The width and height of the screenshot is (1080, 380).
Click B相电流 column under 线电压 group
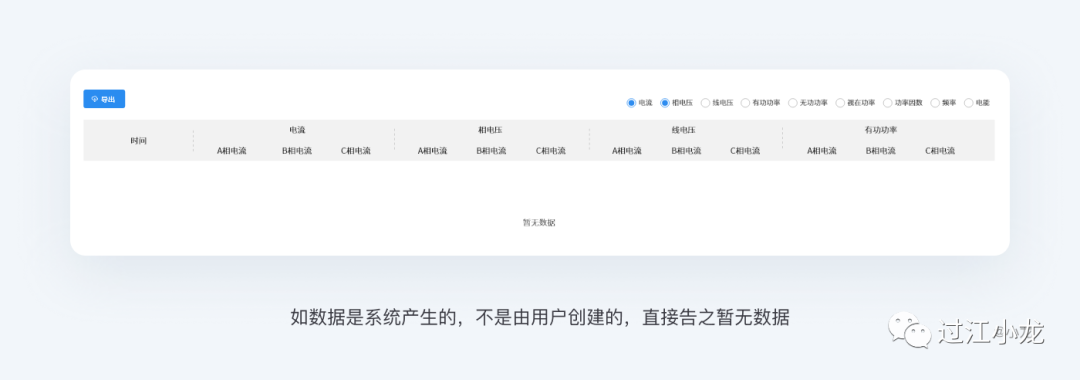coord(686,151)
